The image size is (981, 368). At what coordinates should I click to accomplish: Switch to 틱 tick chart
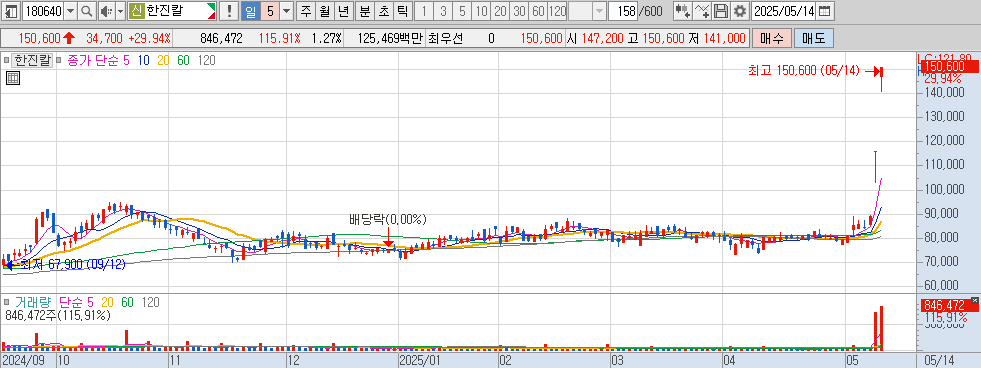[x=402, y=11]
